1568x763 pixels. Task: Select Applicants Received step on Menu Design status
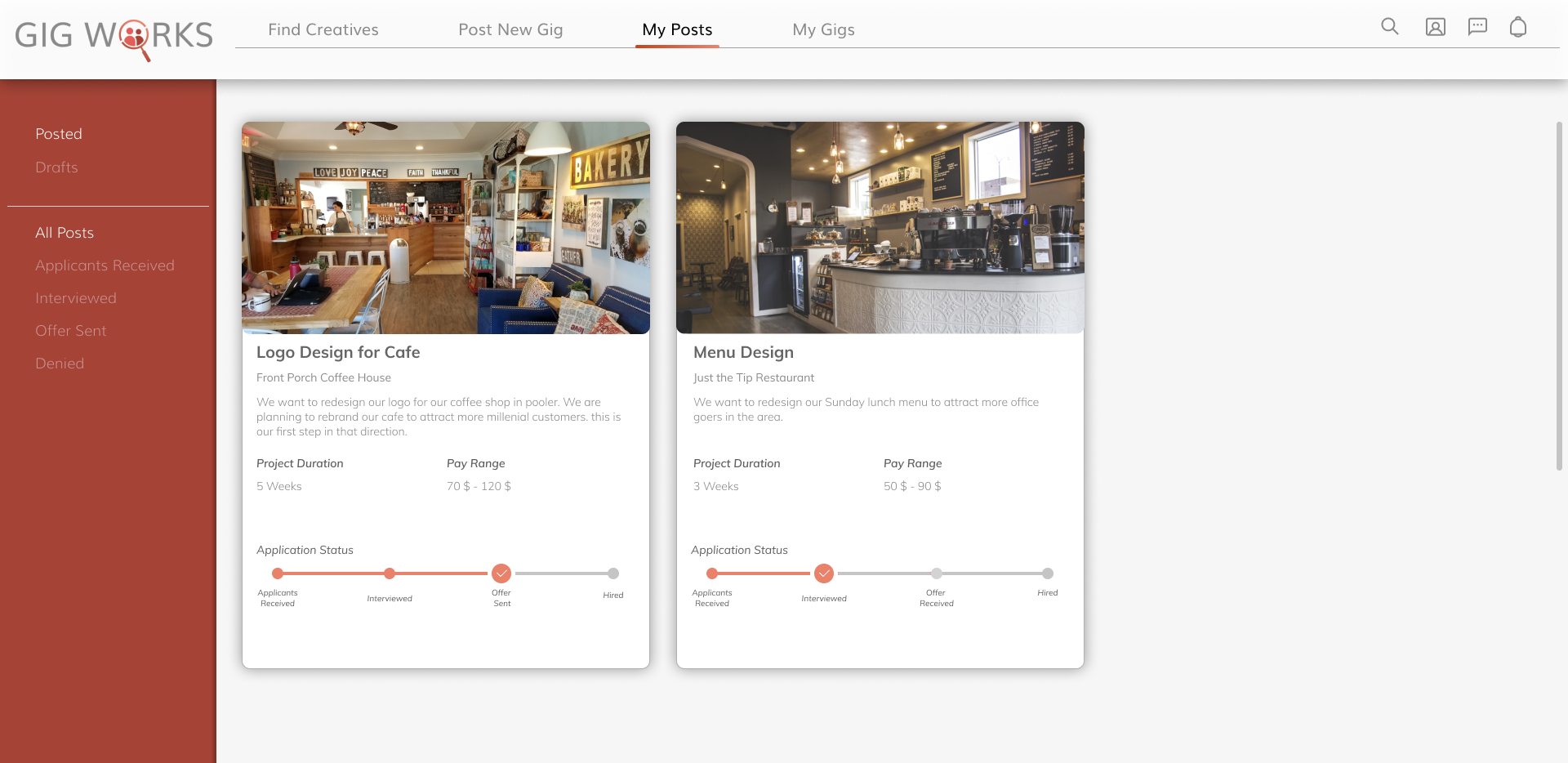(712, 573)
